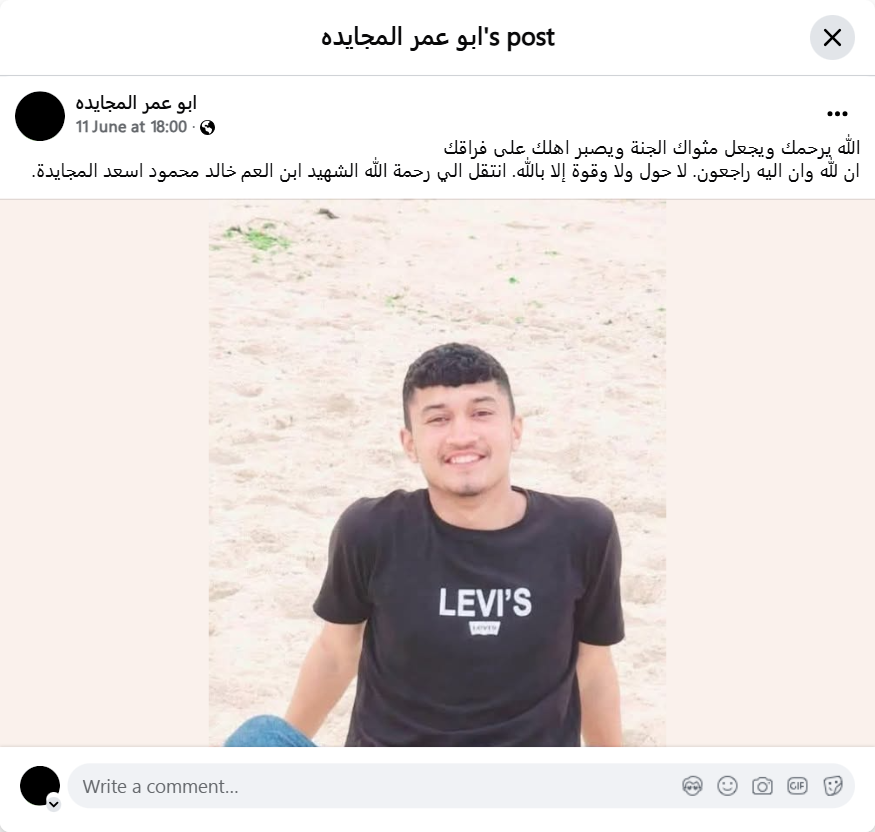Click the dialog title heading text
The width and height of the screenshot is (875, 832).
tap(438, 37)
